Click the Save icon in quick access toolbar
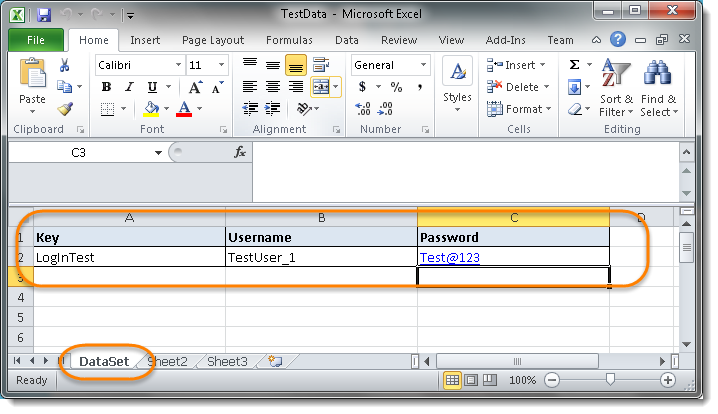Screen dimensions: 718x414 pyautogui.click(x=44, y=15)
